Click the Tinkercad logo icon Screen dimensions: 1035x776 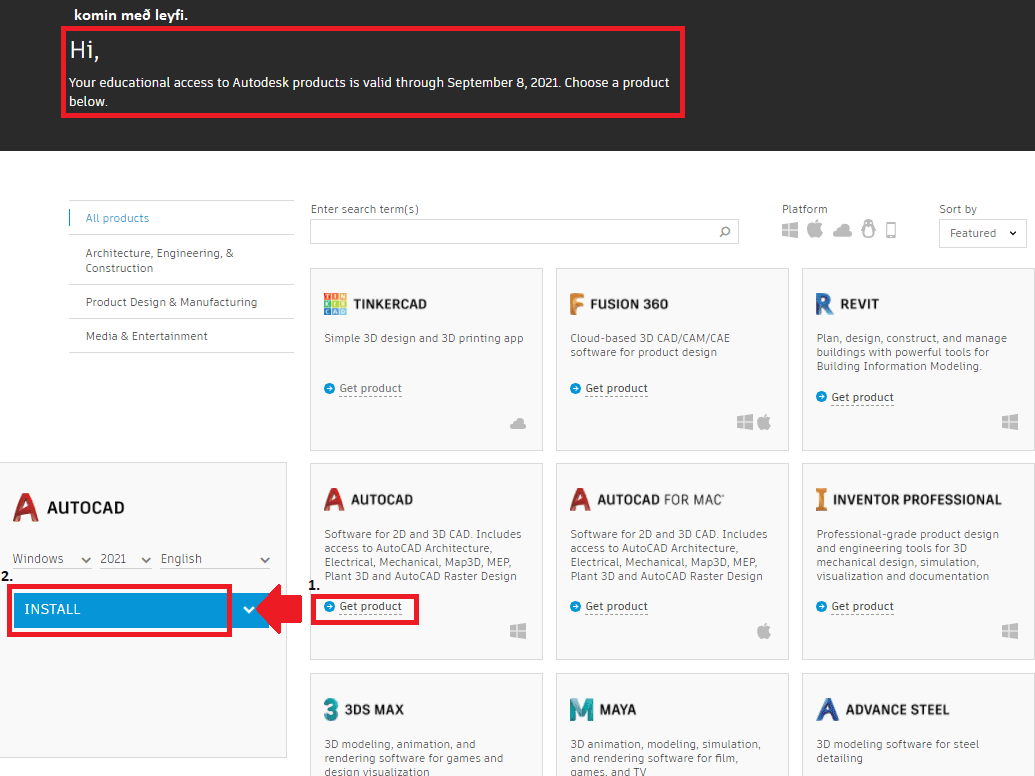pyautogui.click(x=335, y=304)
